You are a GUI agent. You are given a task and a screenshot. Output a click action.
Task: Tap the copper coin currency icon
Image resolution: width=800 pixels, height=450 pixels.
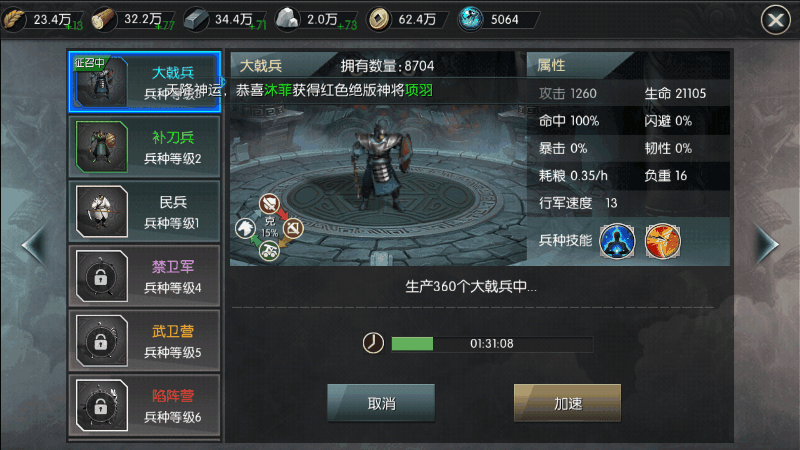tap(379, 19)
